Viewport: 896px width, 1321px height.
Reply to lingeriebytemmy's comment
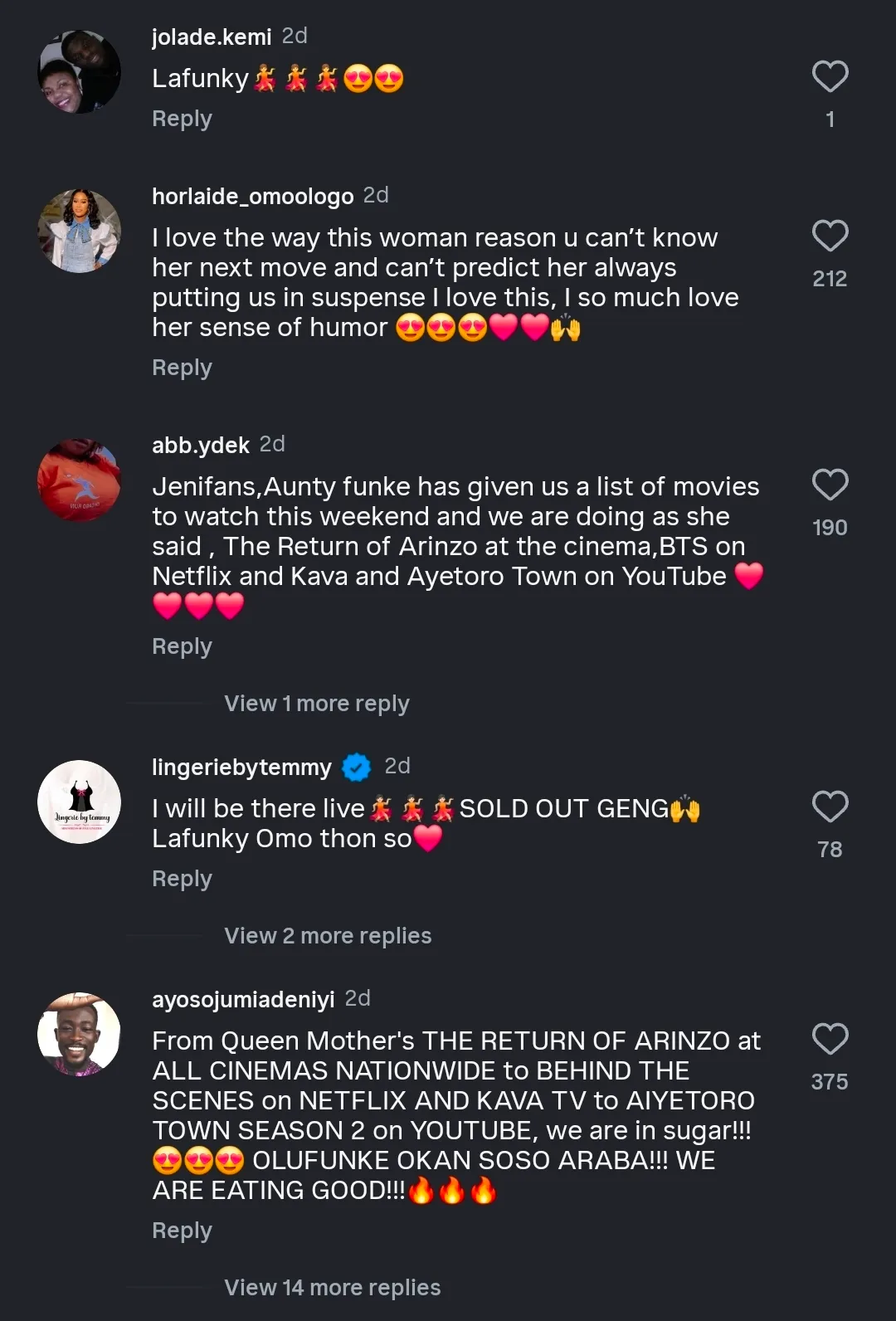coord(182,879)
